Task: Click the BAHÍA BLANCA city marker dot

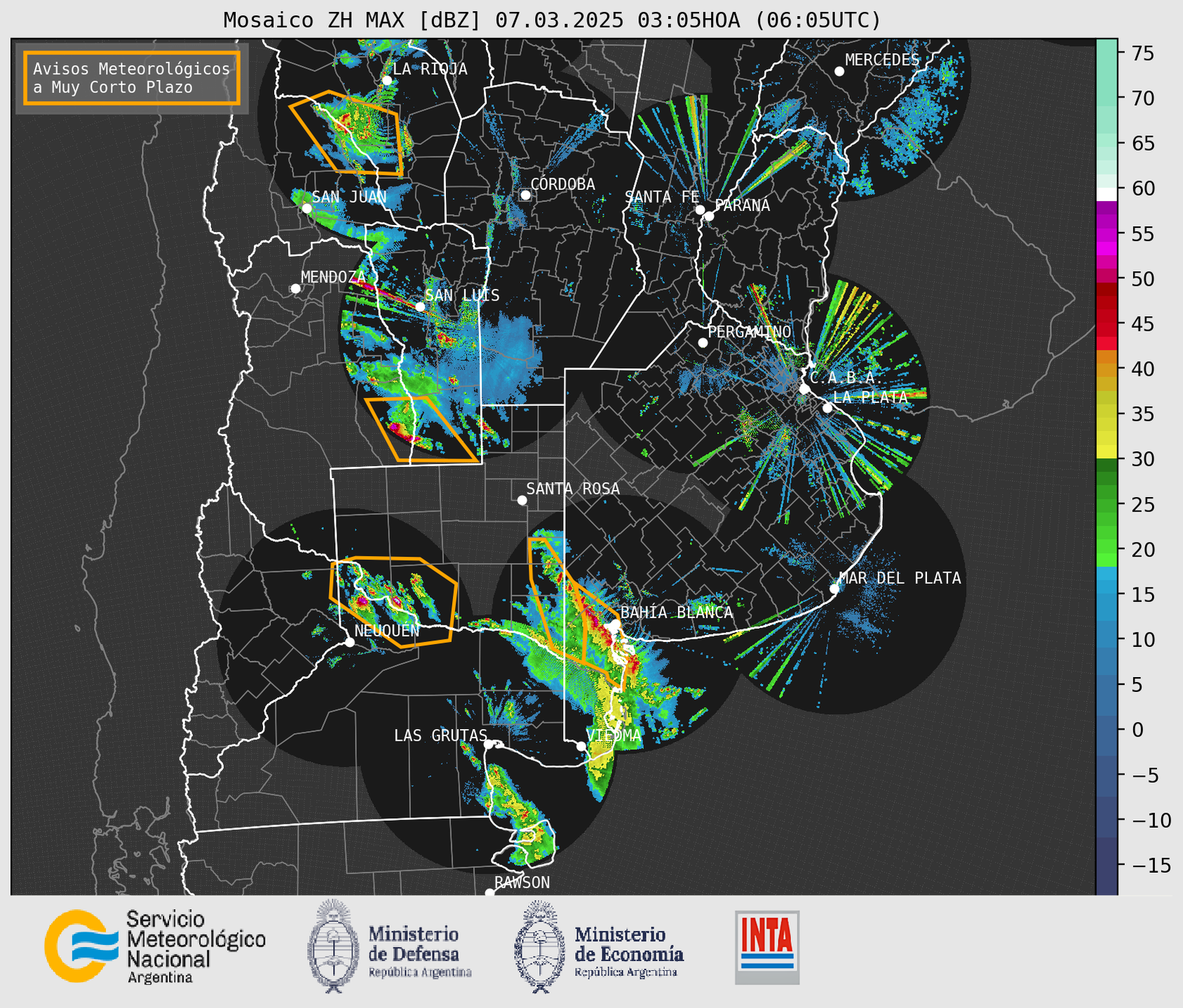Action: [615, 624]
